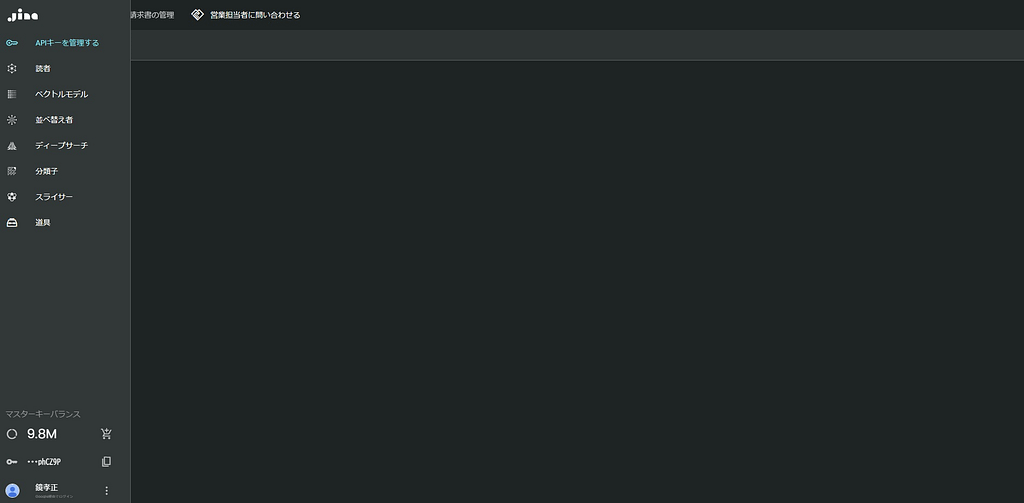Click the マスターキーバランス label

click(43, 413)
